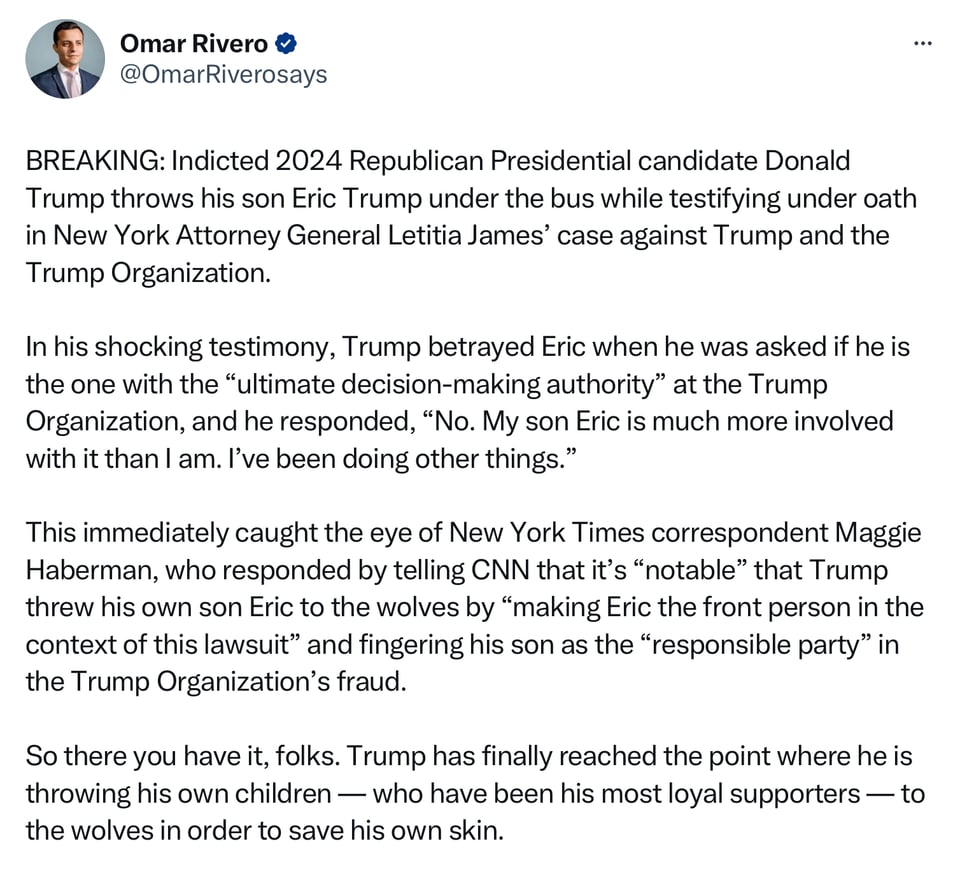The width and height of the screenshot is (960, 874).
Task: Open the @OmarRiverosays handle link
Action: (222, 75)
